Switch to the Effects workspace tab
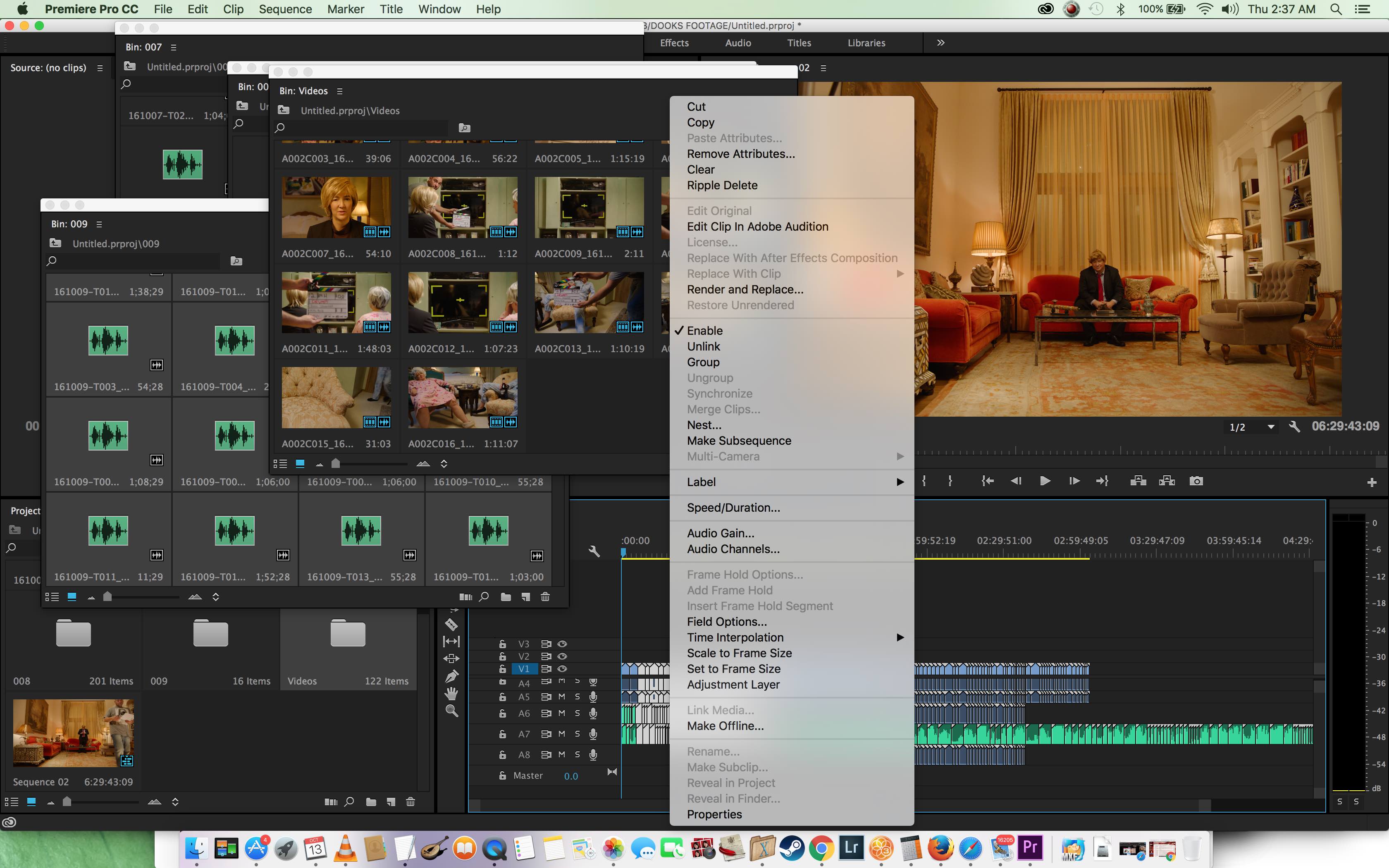The height and width of the screenshot is (868, 1389). click(674, 43)
